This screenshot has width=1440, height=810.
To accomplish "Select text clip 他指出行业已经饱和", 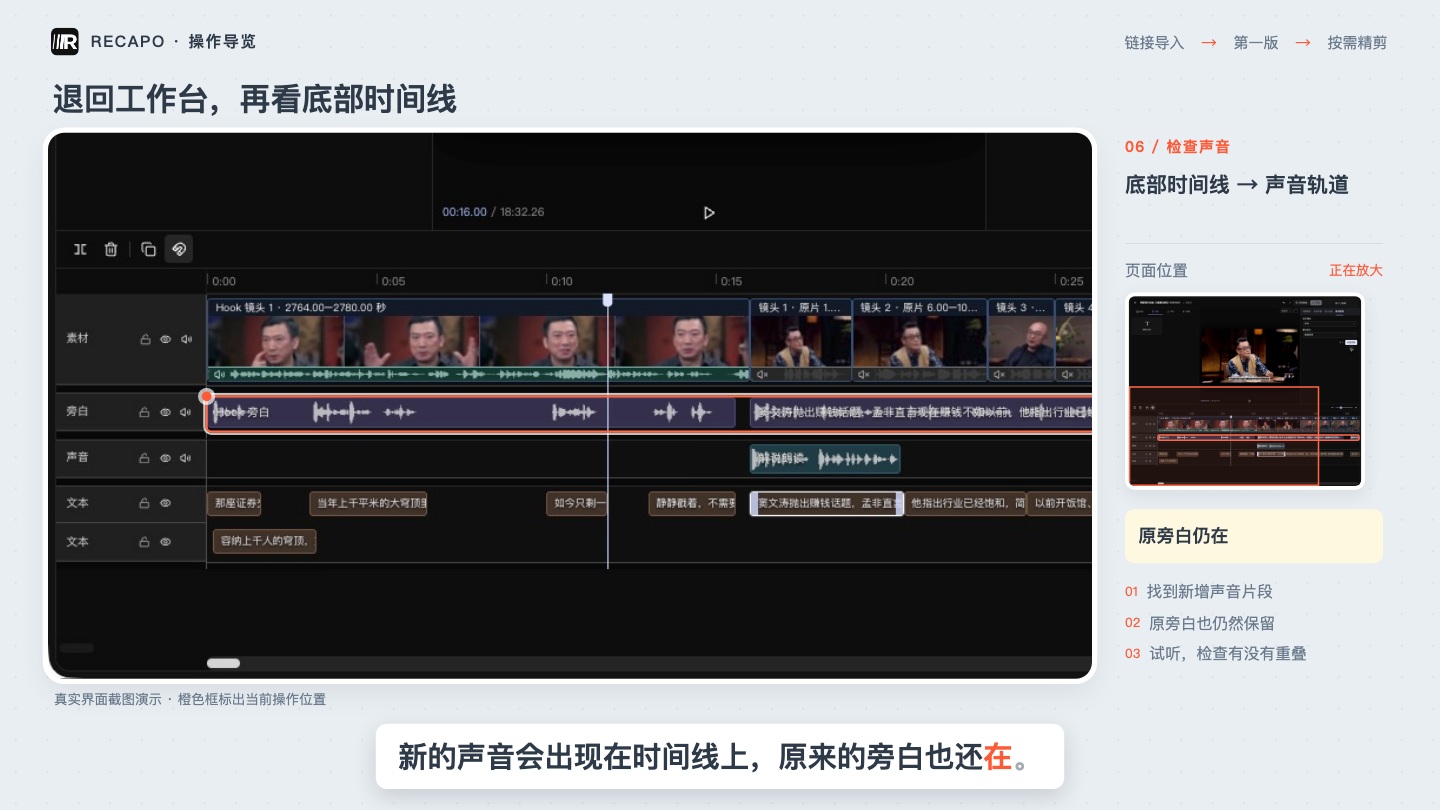I will tap(966, 503).
